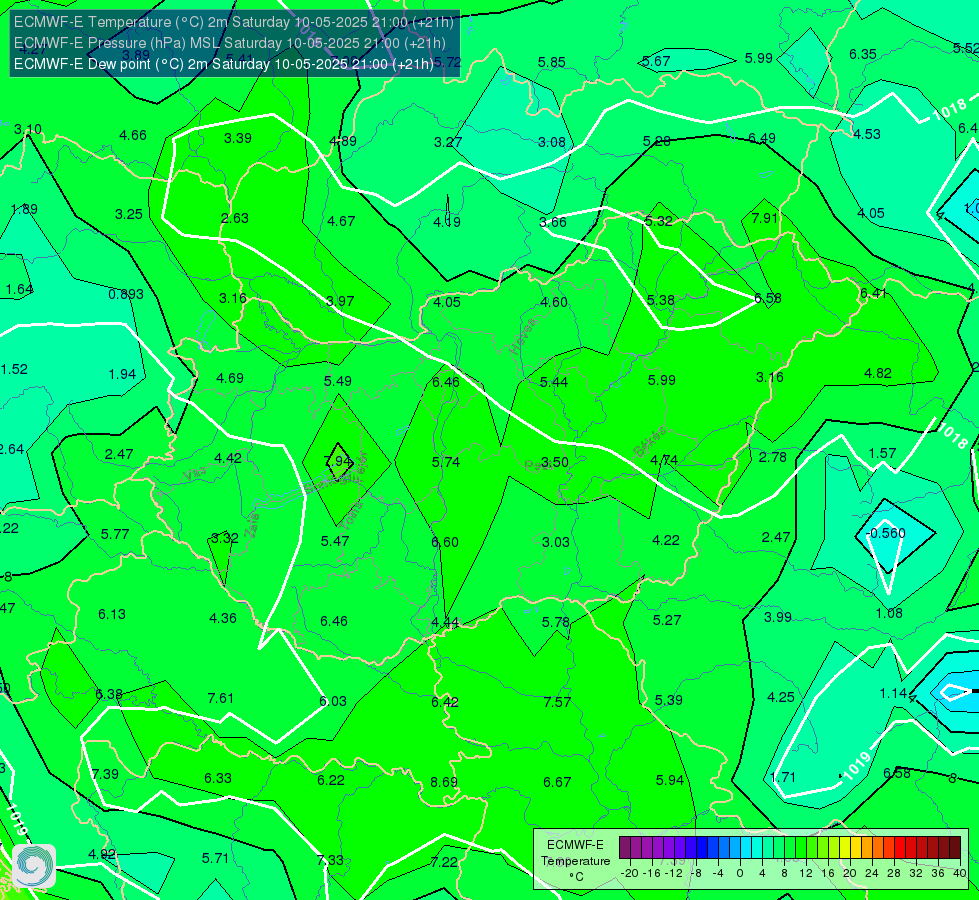Click the Békés county label
Image resolution: width=979 pixels, height=900 pixels.
(x=650, y=442)
